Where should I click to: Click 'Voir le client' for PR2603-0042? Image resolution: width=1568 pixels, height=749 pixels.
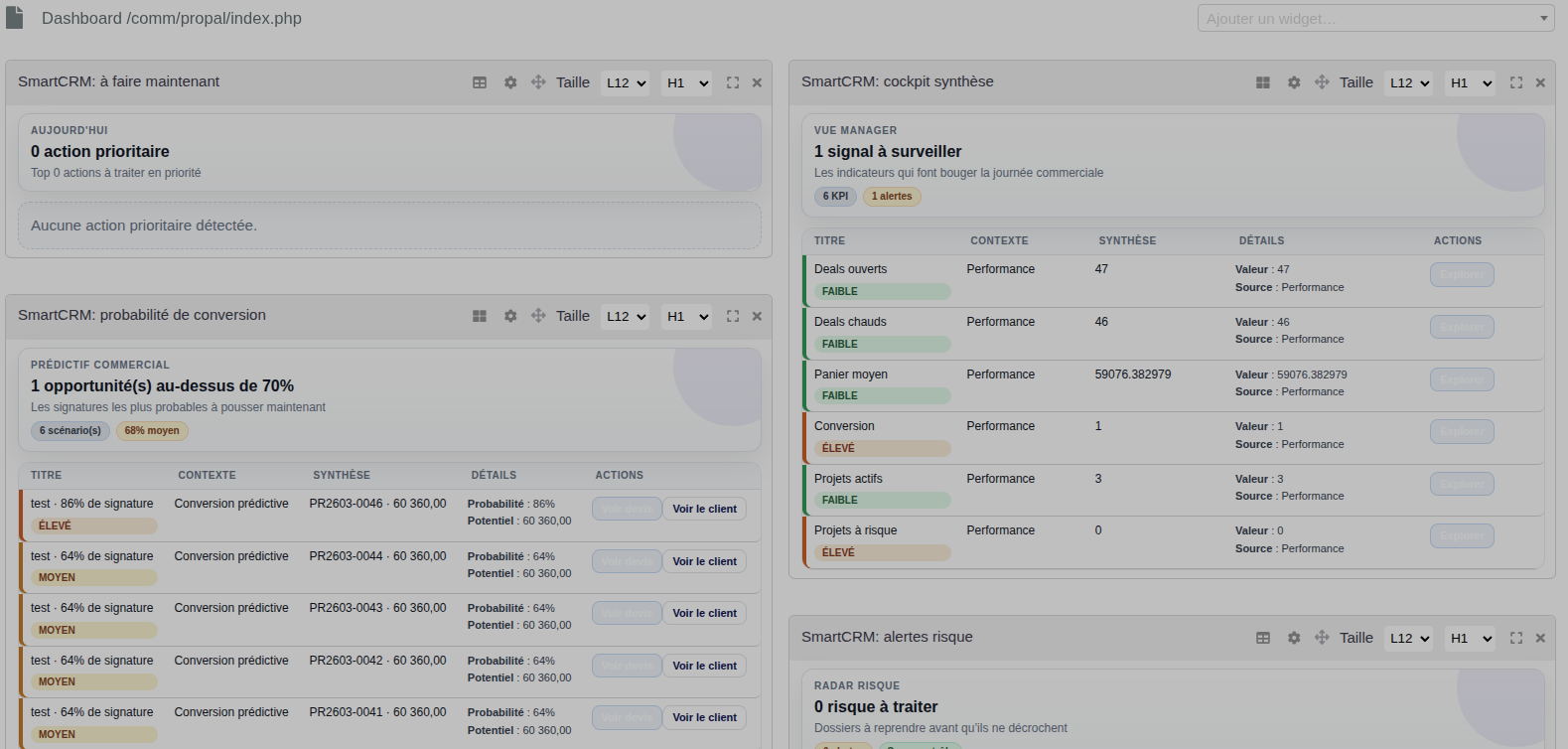coord(705,666)
